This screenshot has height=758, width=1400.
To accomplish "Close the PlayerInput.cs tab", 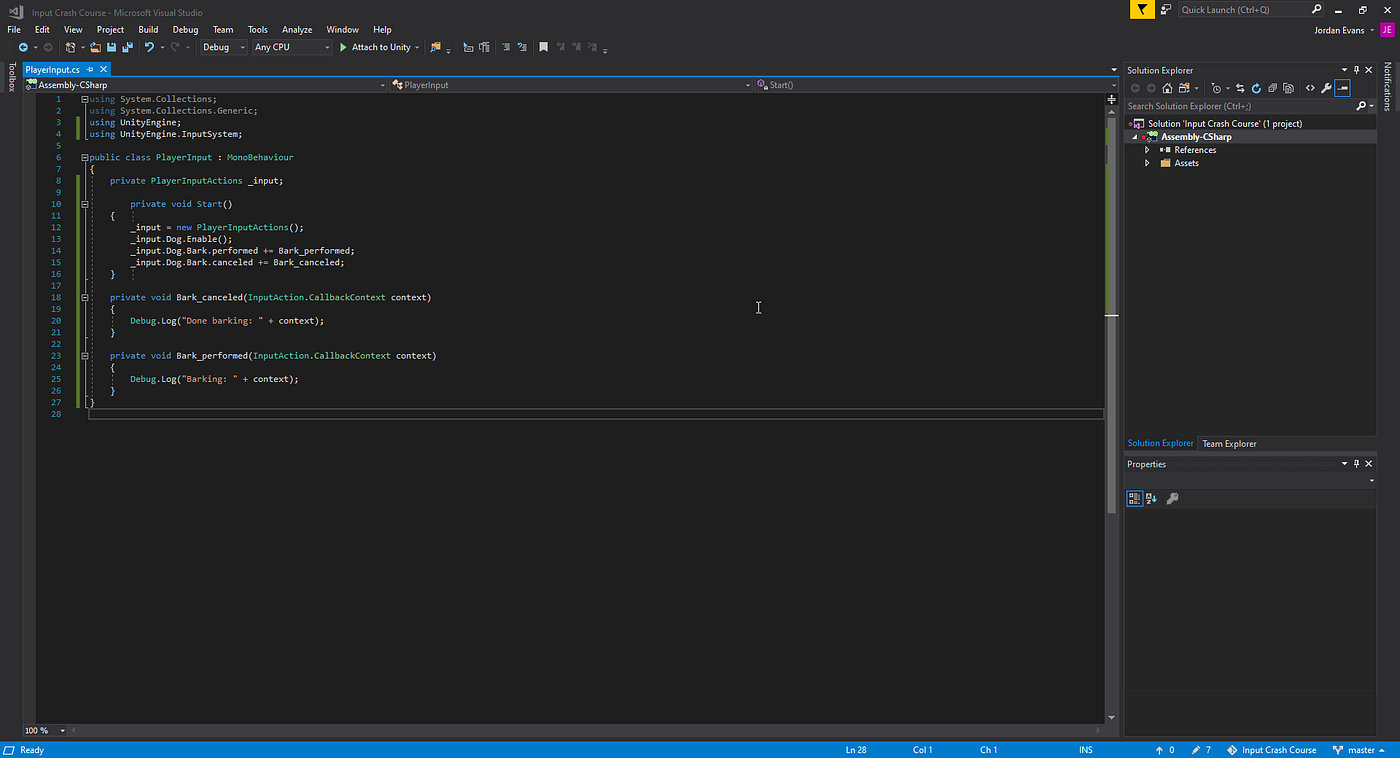I will [x=103, y=70].
